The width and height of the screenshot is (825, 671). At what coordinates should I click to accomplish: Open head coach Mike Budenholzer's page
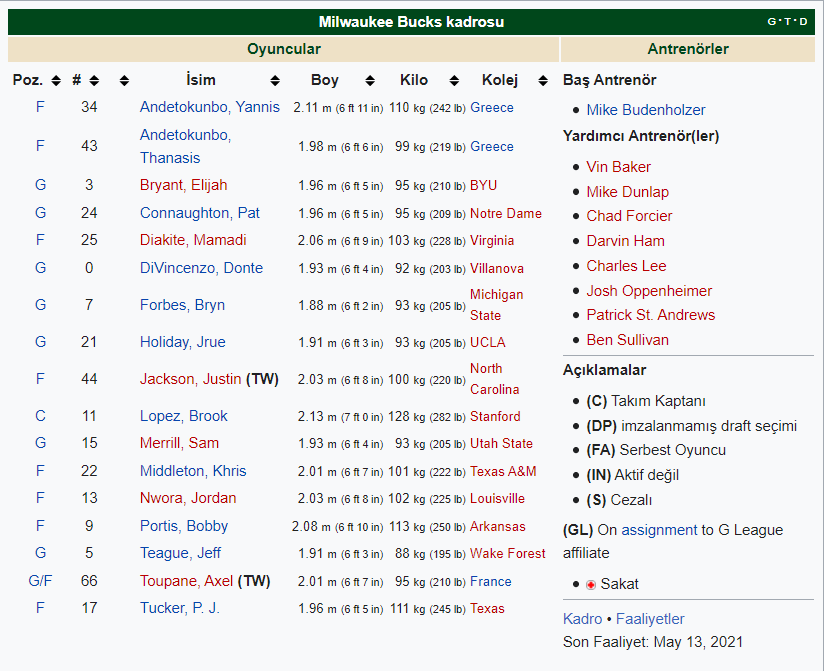click(645, 110)
